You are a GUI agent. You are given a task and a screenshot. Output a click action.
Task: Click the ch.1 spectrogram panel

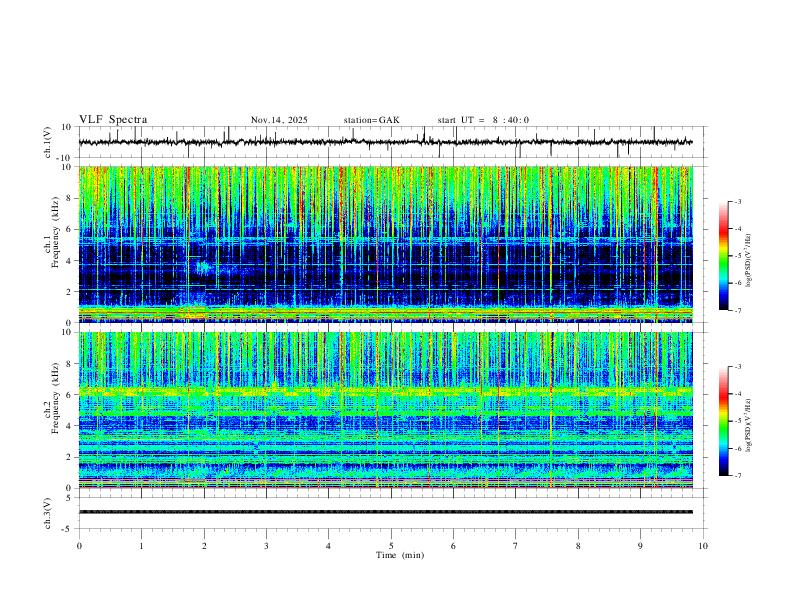coord(386,244)
